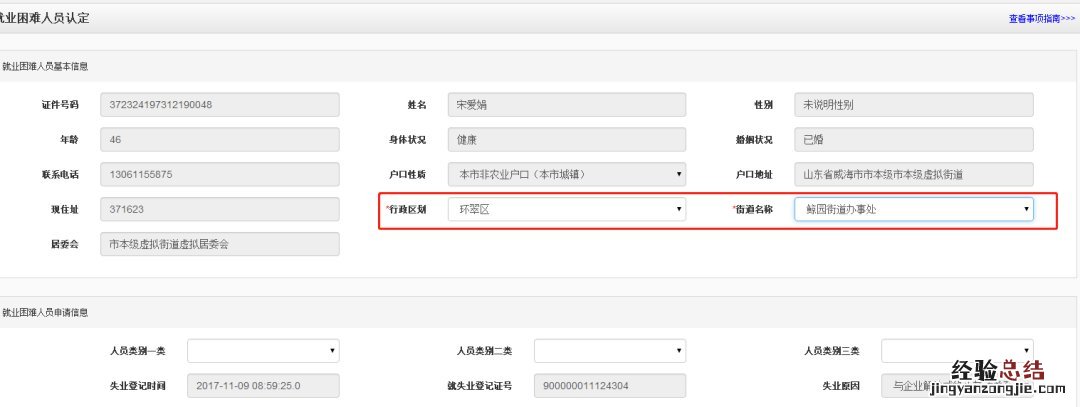Click the 姓名 field containing 宋爱娟
Viewport: 1080px width, 407px height.
pyautogui.click(x=567, y=105)
